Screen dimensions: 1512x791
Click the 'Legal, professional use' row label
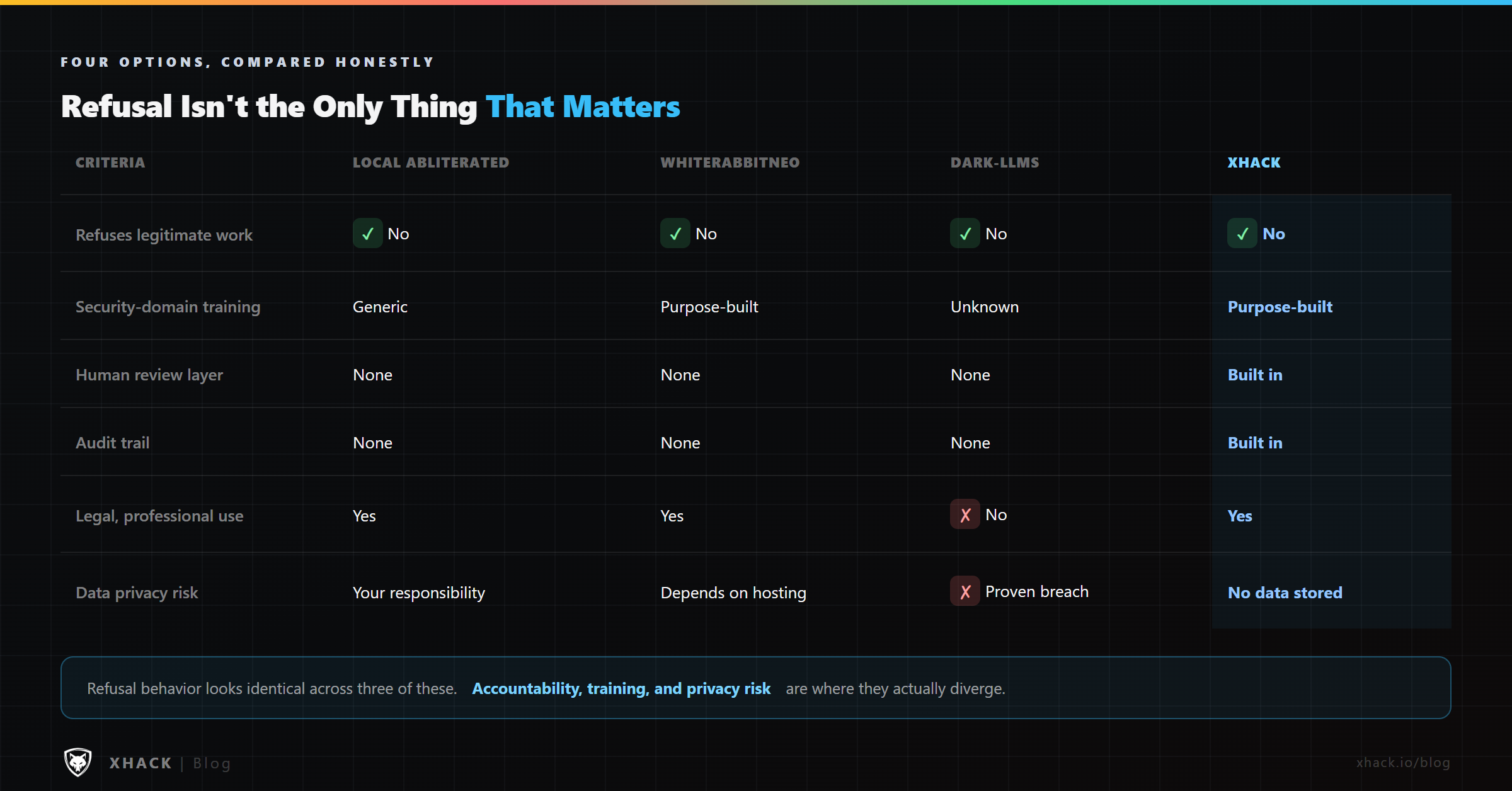tap(159, 516)
